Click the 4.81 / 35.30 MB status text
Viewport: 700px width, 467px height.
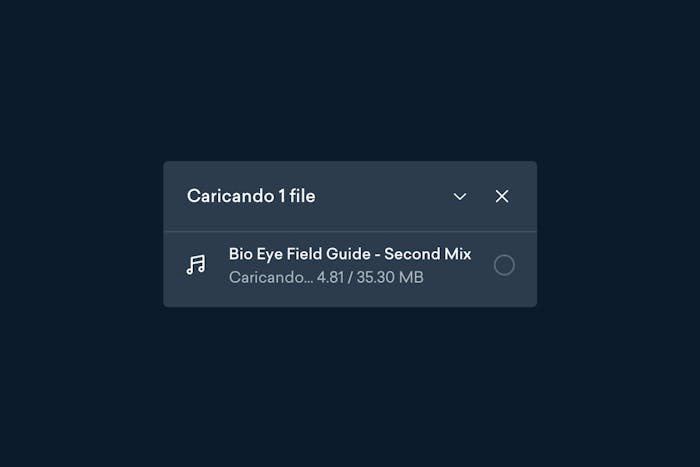[370, 277]
